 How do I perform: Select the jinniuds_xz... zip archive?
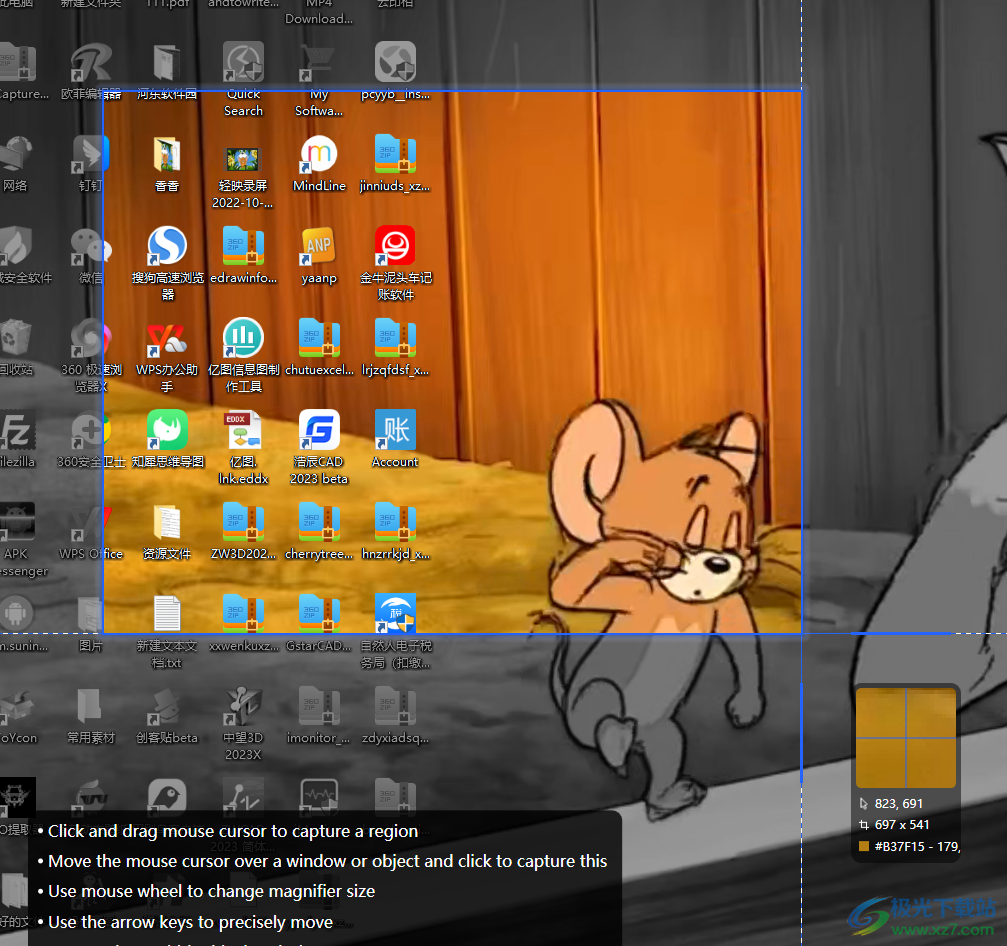coord(395,155)
